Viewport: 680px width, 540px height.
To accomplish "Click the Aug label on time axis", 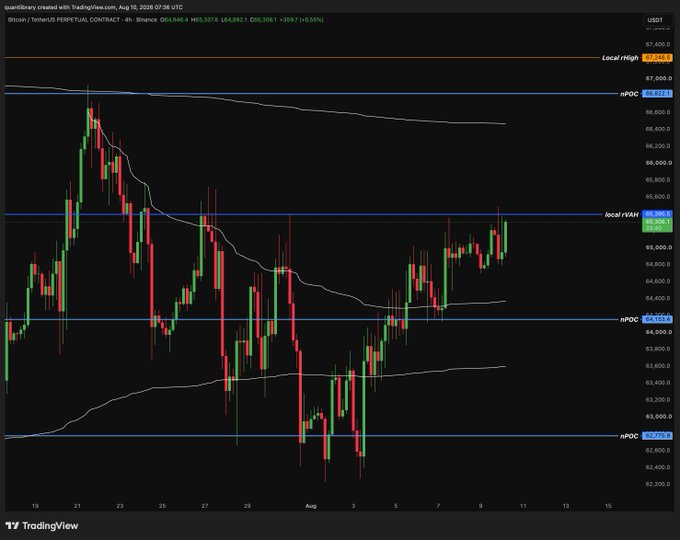I will click(311, 506).
